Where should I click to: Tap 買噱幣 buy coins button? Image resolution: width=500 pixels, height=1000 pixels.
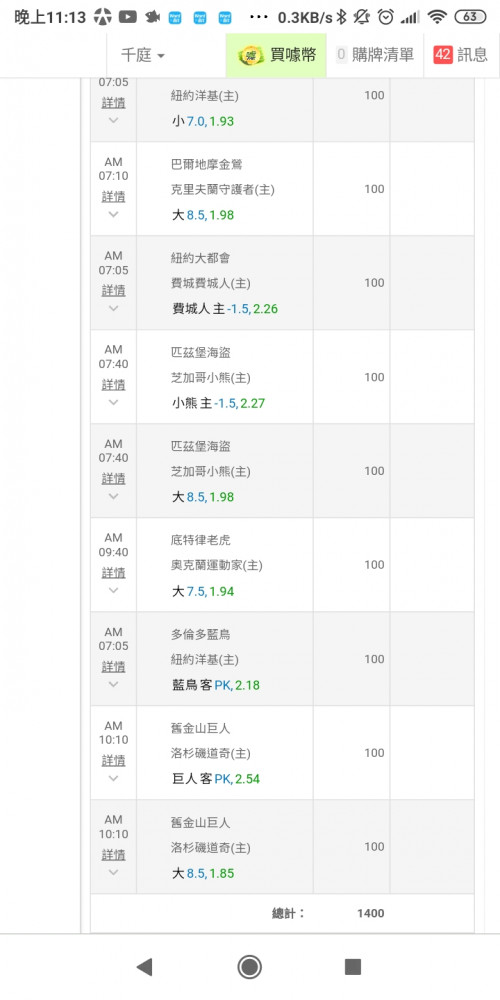click(x=276, y=55)
